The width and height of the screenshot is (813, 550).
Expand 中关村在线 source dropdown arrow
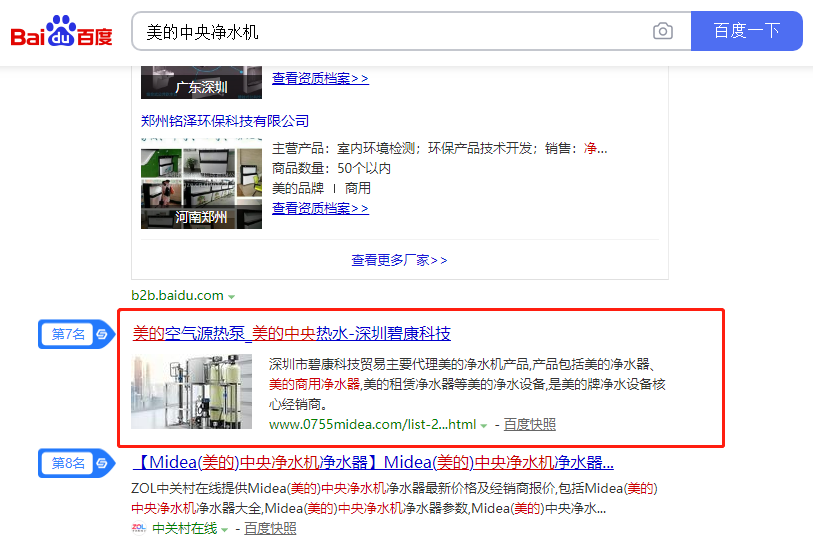pos(225,530)
